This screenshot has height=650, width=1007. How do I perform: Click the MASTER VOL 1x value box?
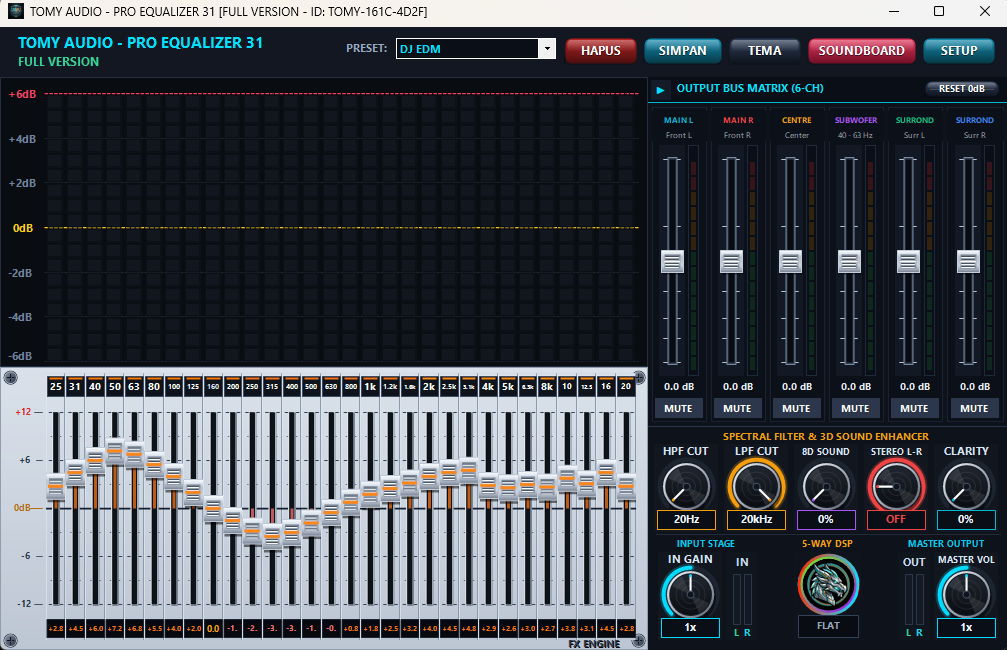(x=966, y=628)
